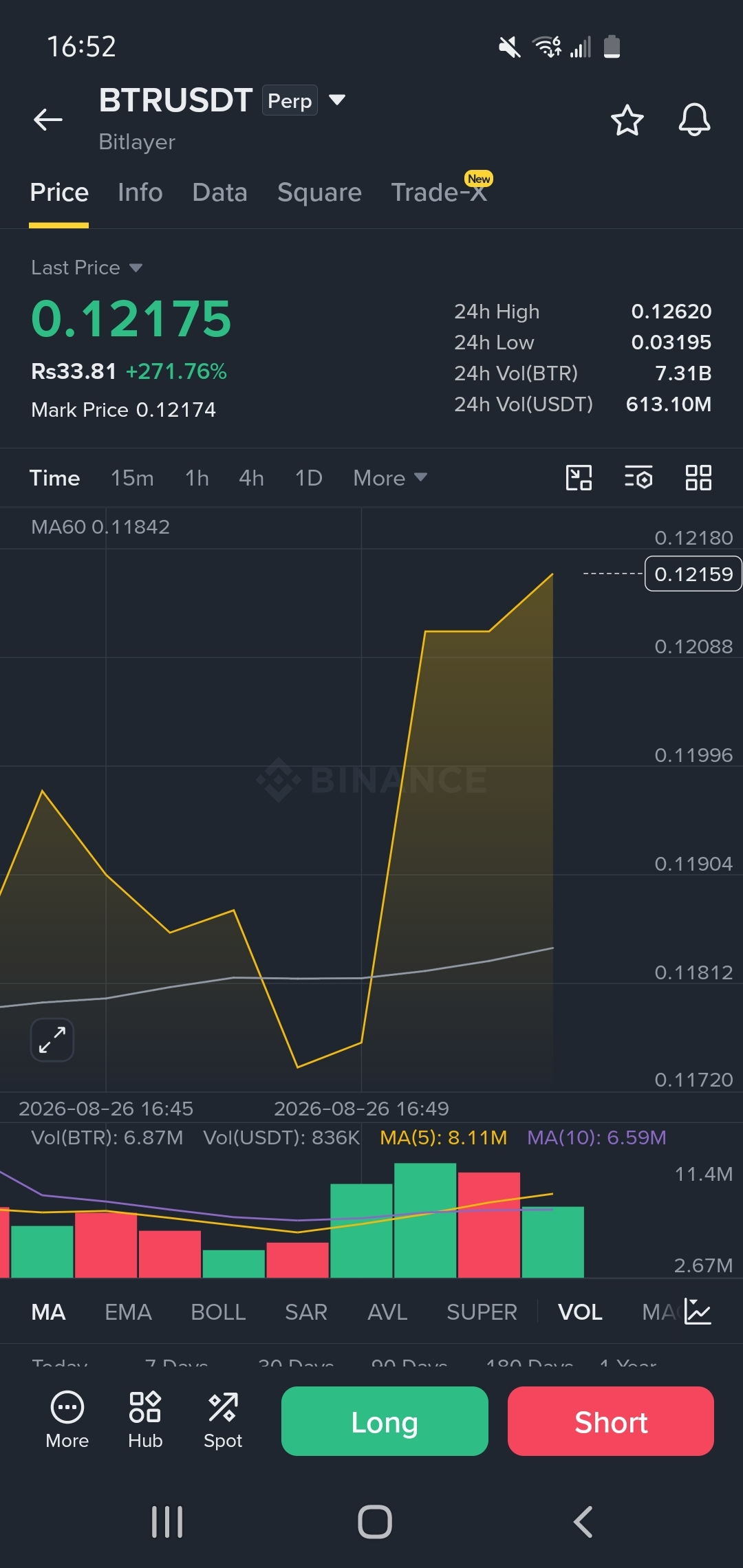
Task: Switch to the Price tab
Action: 59,193
